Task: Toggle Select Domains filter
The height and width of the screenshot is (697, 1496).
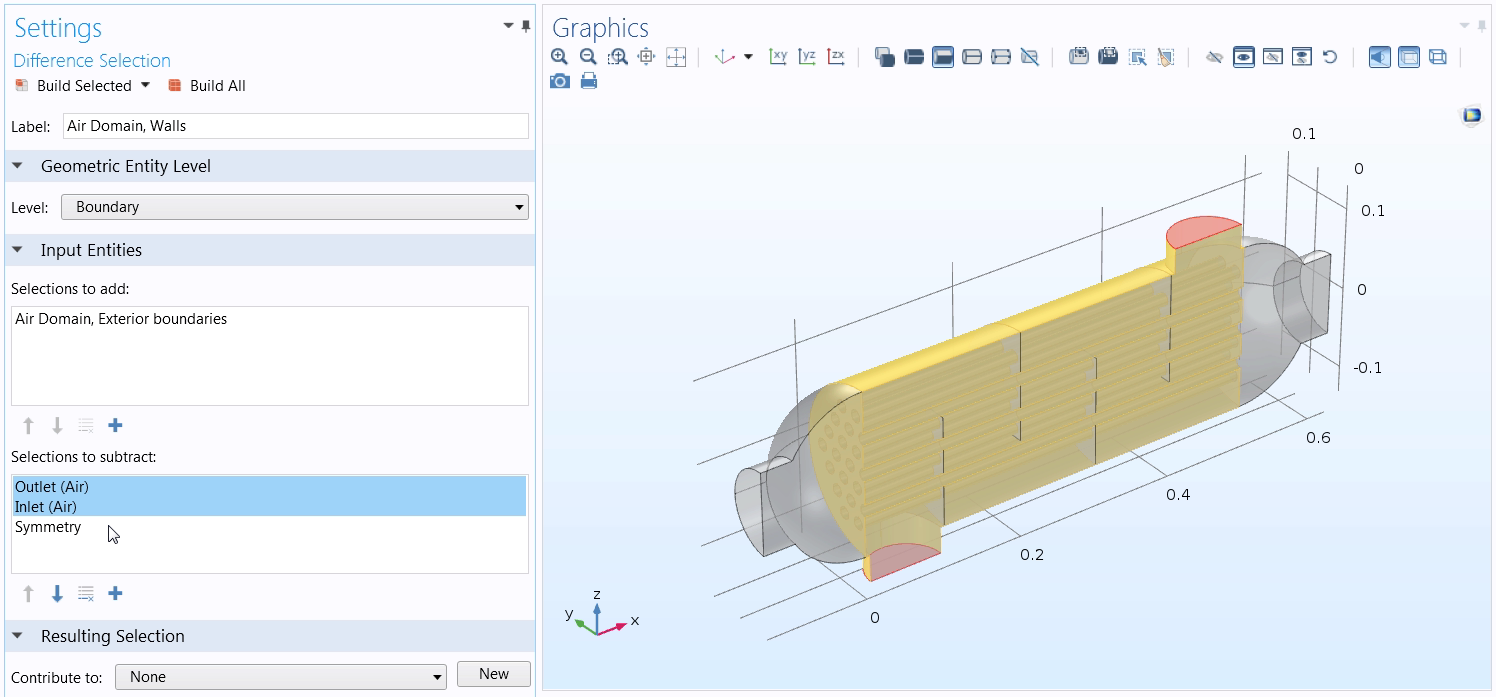Action: pos(913,57)
